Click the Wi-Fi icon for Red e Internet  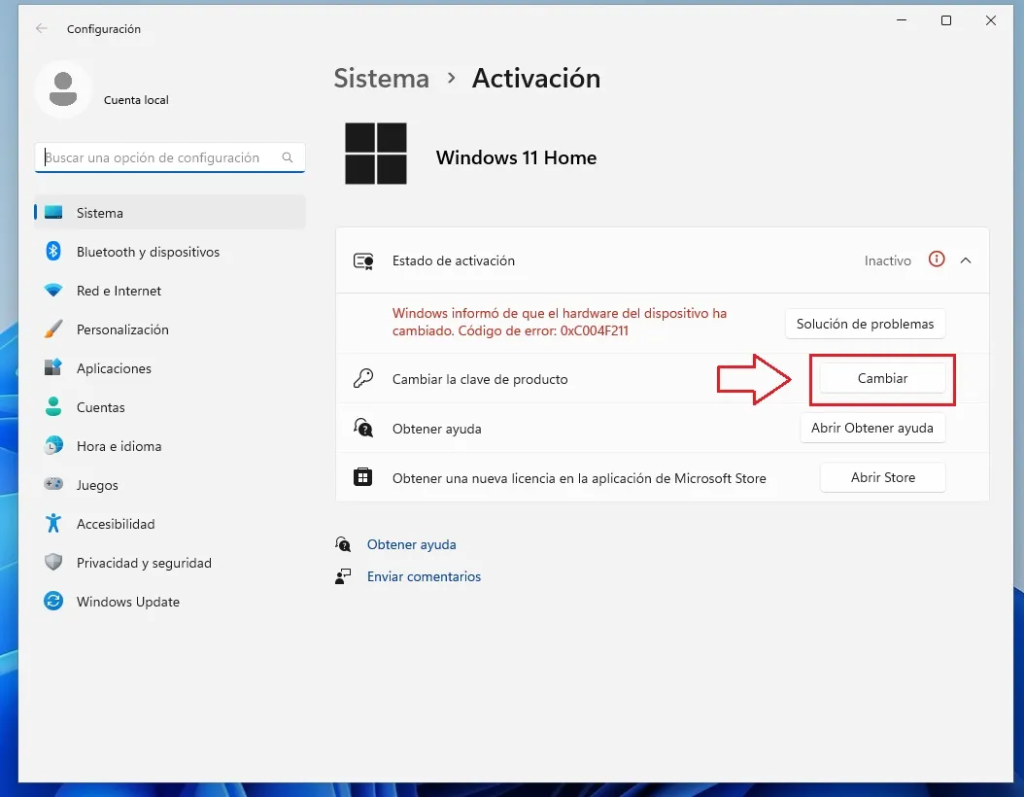54,290
